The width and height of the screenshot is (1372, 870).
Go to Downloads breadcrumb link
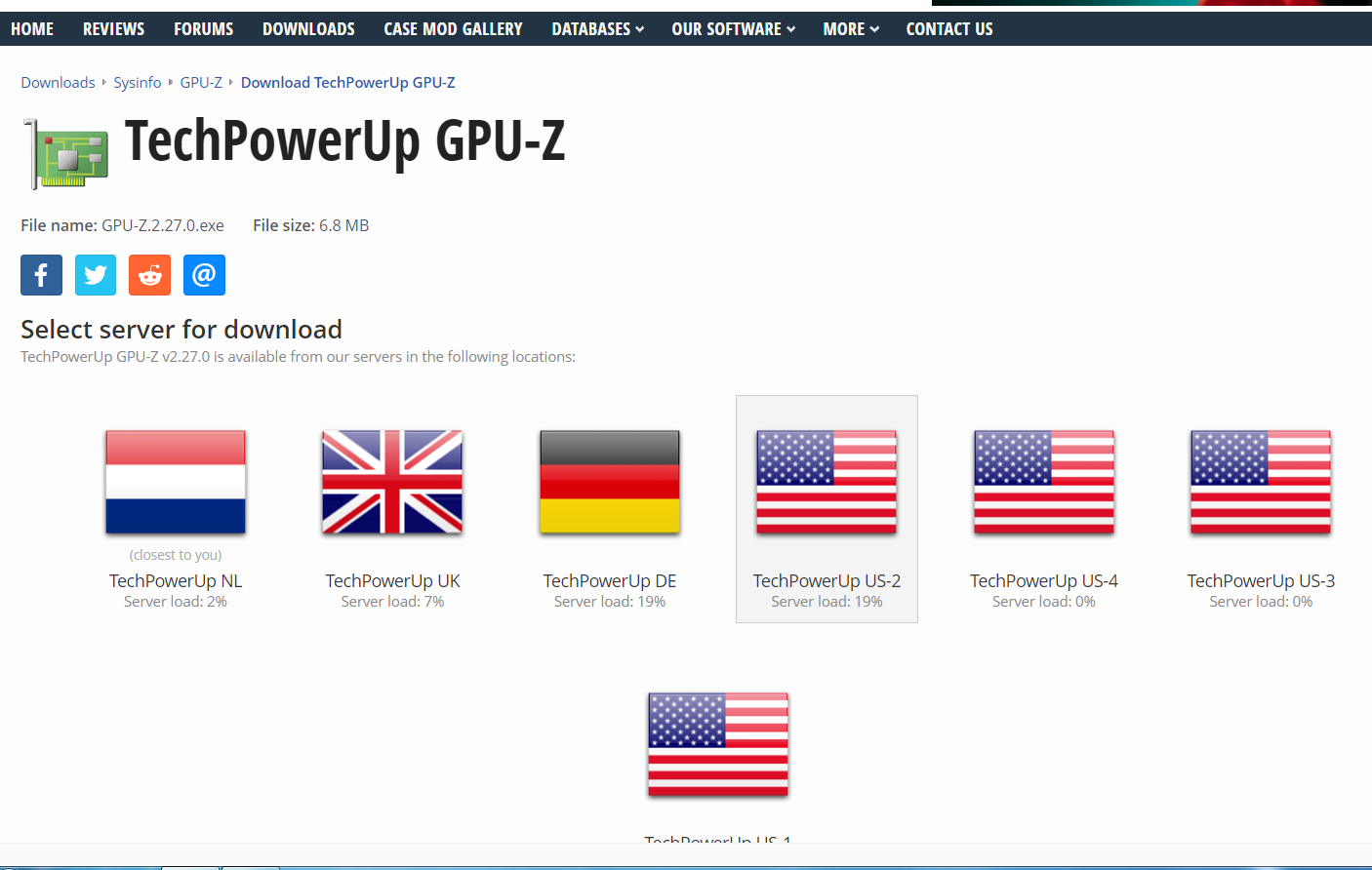[59, 83]
